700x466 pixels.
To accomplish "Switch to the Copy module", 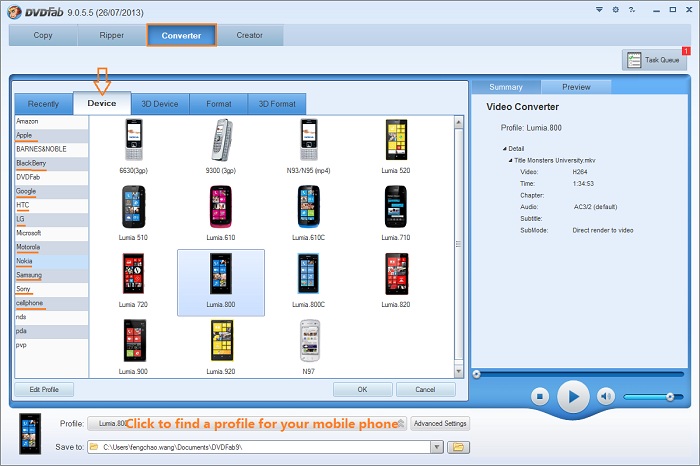I will 43,35.
